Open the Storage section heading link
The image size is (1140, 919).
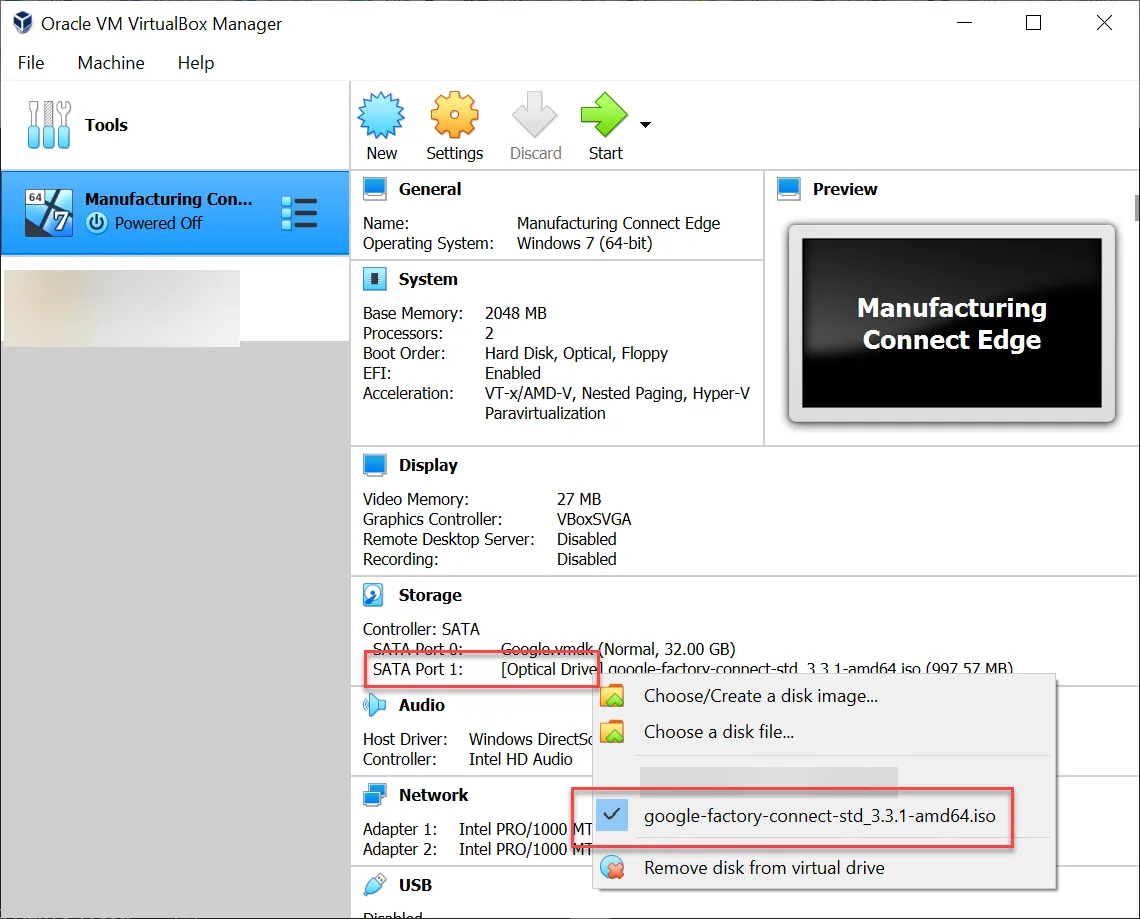pyautogui.click(x=430, y=595)
